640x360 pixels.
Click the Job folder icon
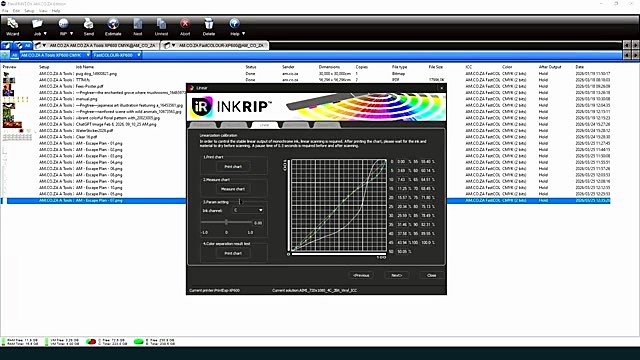37,24
